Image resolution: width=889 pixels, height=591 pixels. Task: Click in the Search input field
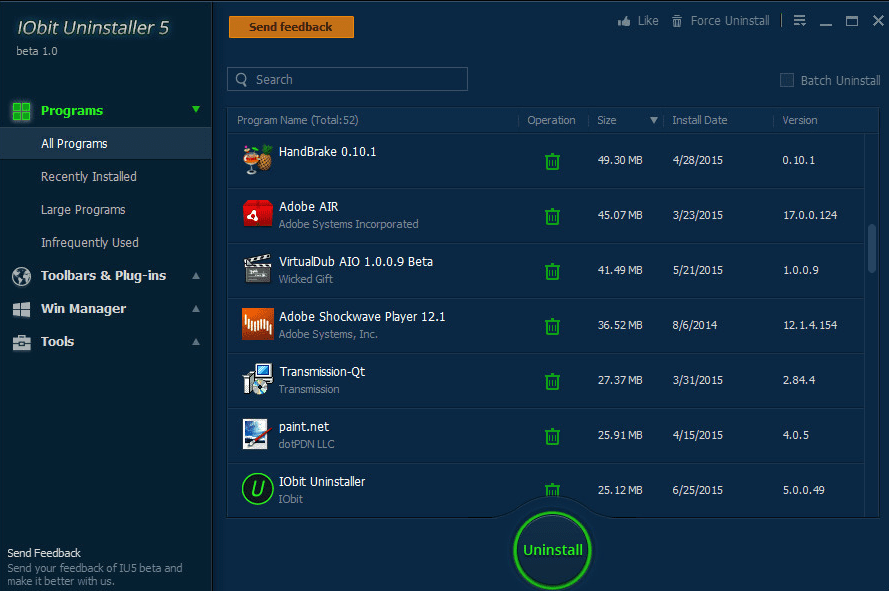pyautogui.click(x=347, y=79)
